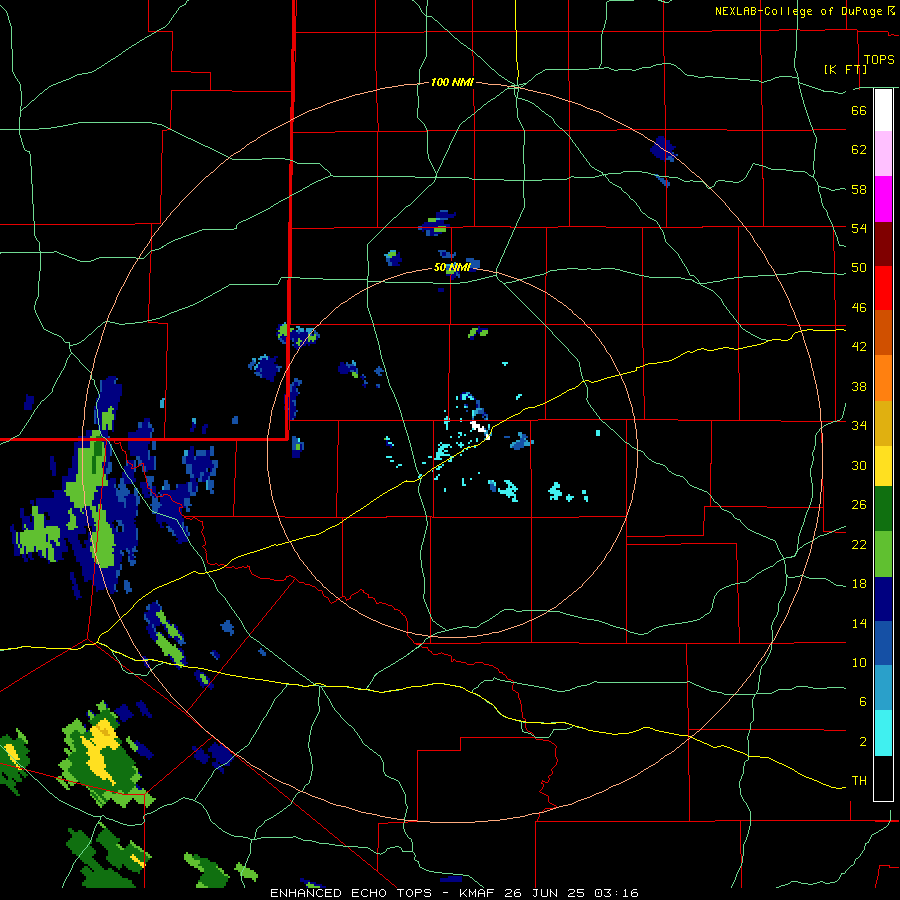Click the legend value 10
The image size is (900, 900).
pos(859,663)
